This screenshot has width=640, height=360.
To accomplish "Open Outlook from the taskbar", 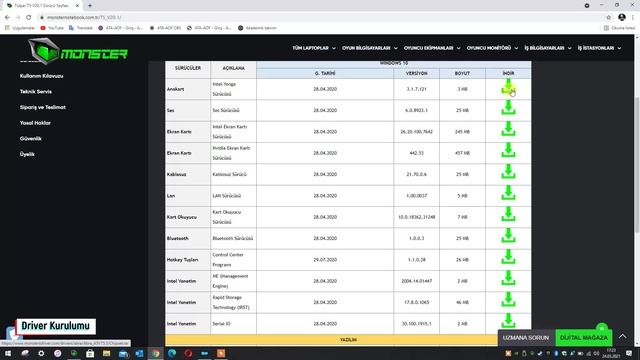I will click(x=139, y=353).
